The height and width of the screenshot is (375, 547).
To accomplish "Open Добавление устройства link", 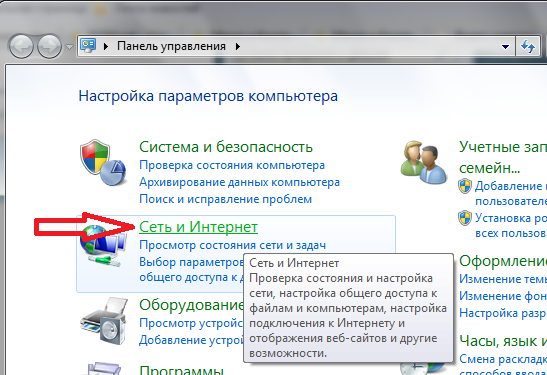I will pos(191,340).
